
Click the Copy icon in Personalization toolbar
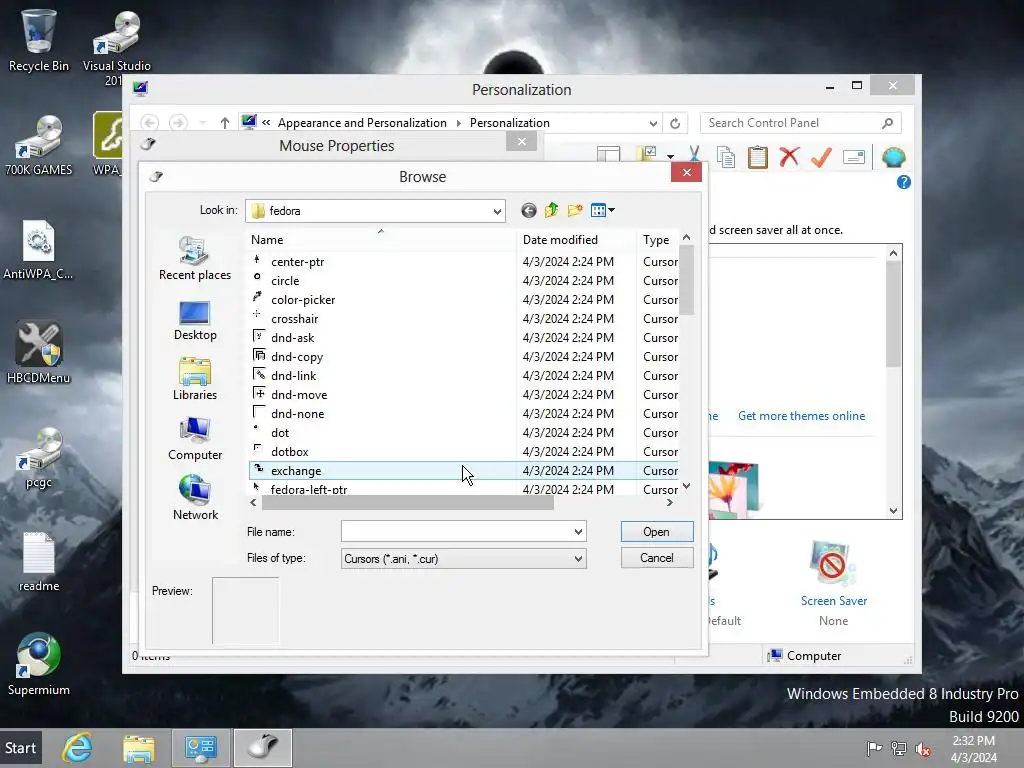726,157
